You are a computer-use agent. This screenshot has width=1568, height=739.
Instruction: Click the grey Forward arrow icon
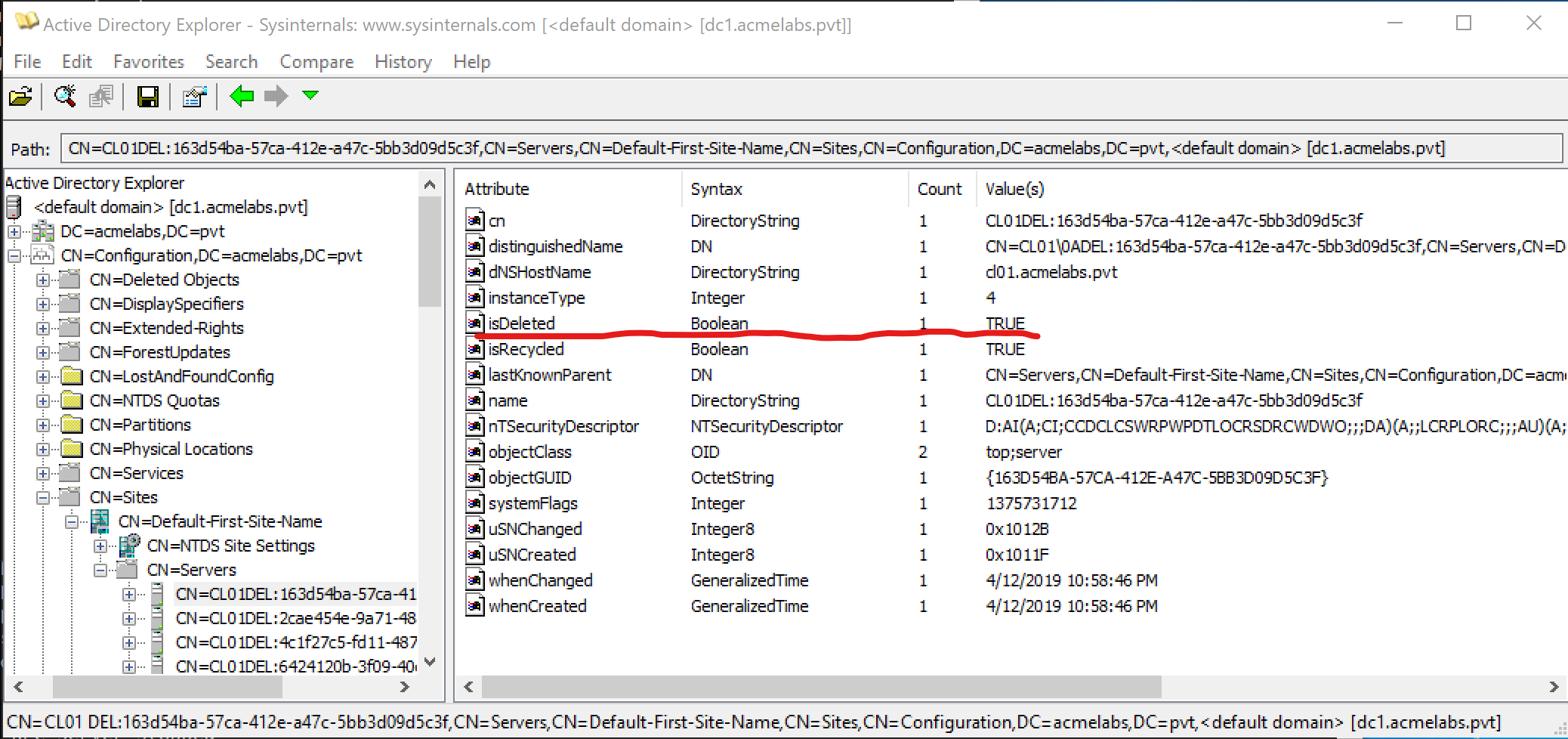pos(276,97)
